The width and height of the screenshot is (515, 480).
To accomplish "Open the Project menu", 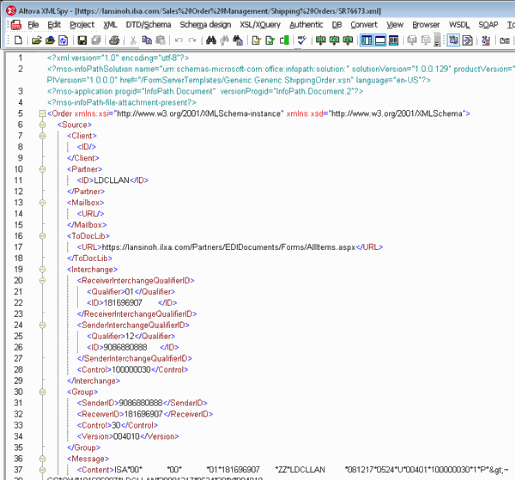I will click(x=82, y=25).
